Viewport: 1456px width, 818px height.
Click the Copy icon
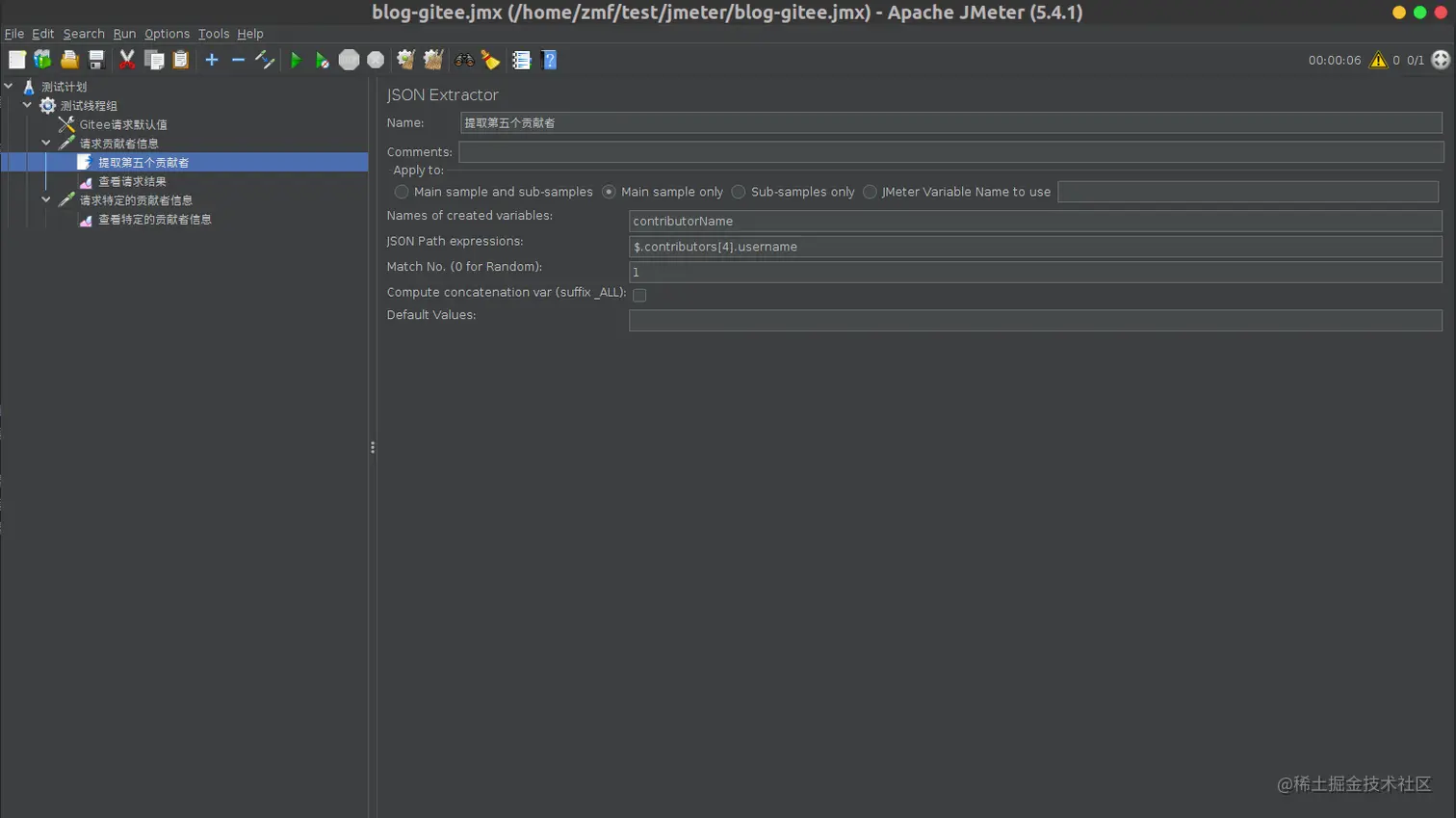click(154, 60)
